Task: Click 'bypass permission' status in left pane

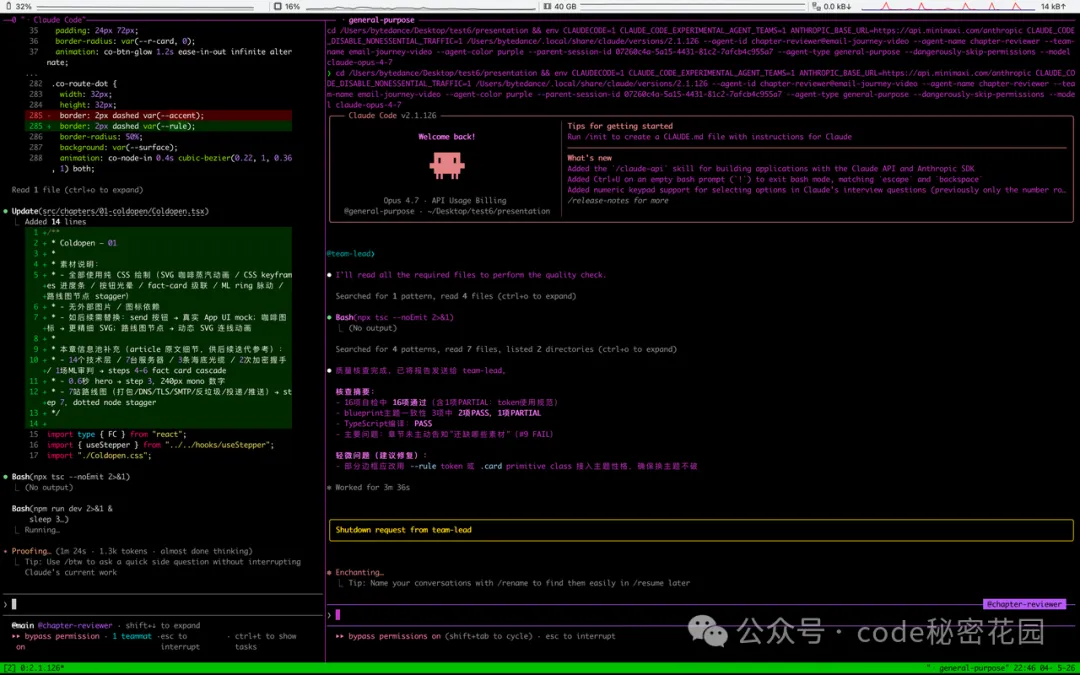Action: pyautogui.click(x=62, y=636)
